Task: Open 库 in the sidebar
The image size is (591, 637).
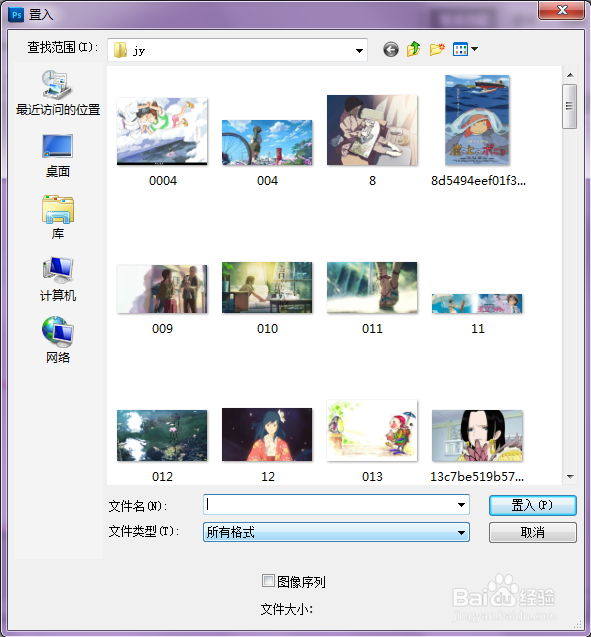Action: [58, 217]
